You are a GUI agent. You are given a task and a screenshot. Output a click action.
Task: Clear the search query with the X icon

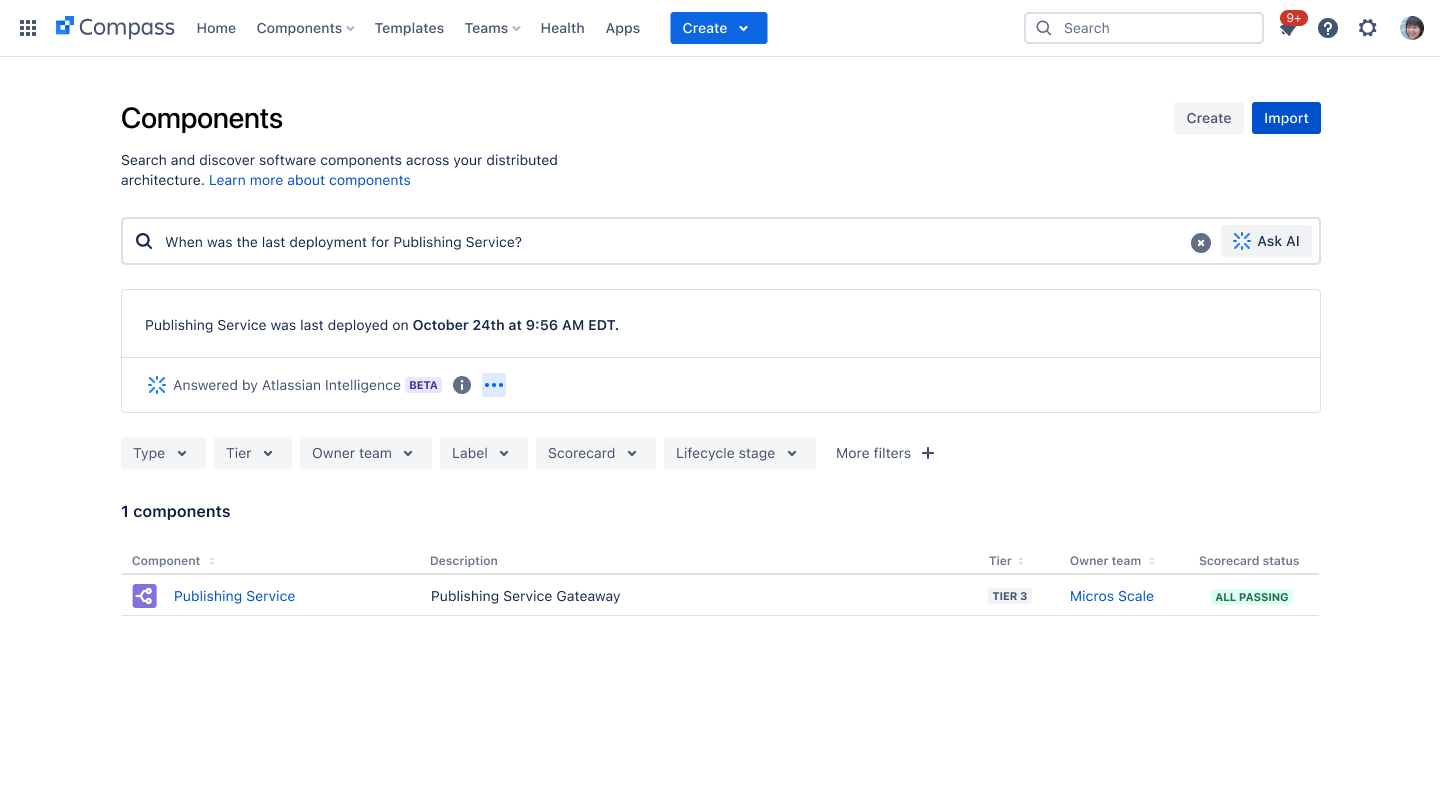[x=1200, y=242]
